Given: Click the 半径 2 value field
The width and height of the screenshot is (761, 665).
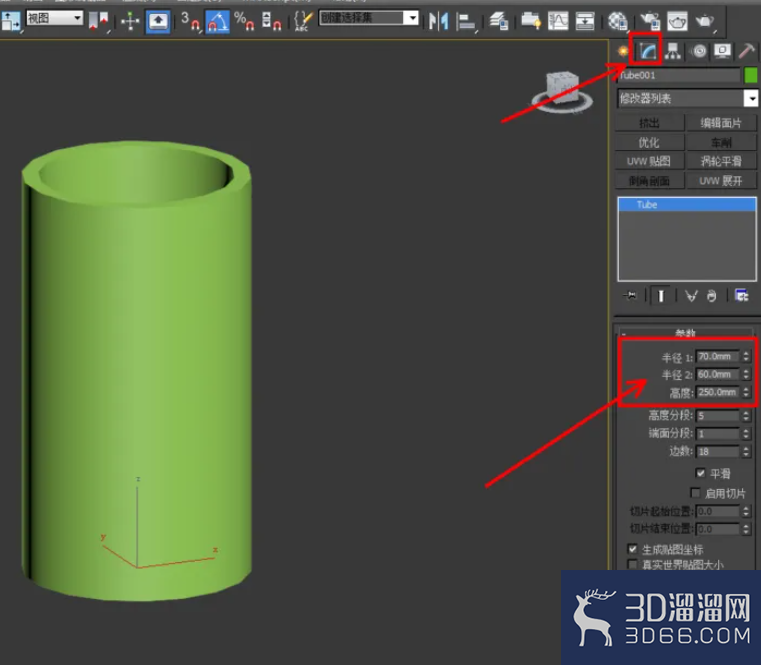Looking at the screenshot, I should coord(718,374).
